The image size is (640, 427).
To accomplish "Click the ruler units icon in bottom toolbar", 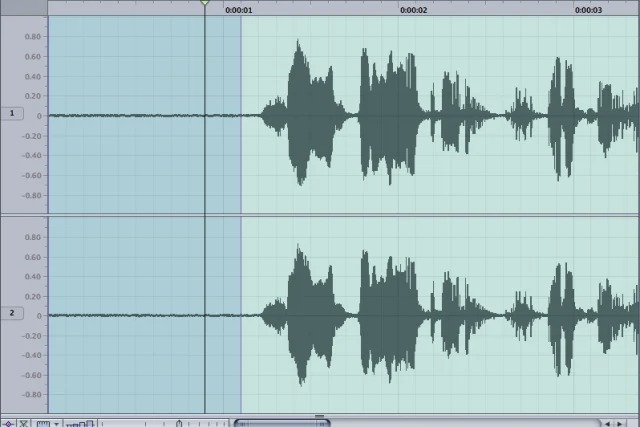I will tap(43, 422).
